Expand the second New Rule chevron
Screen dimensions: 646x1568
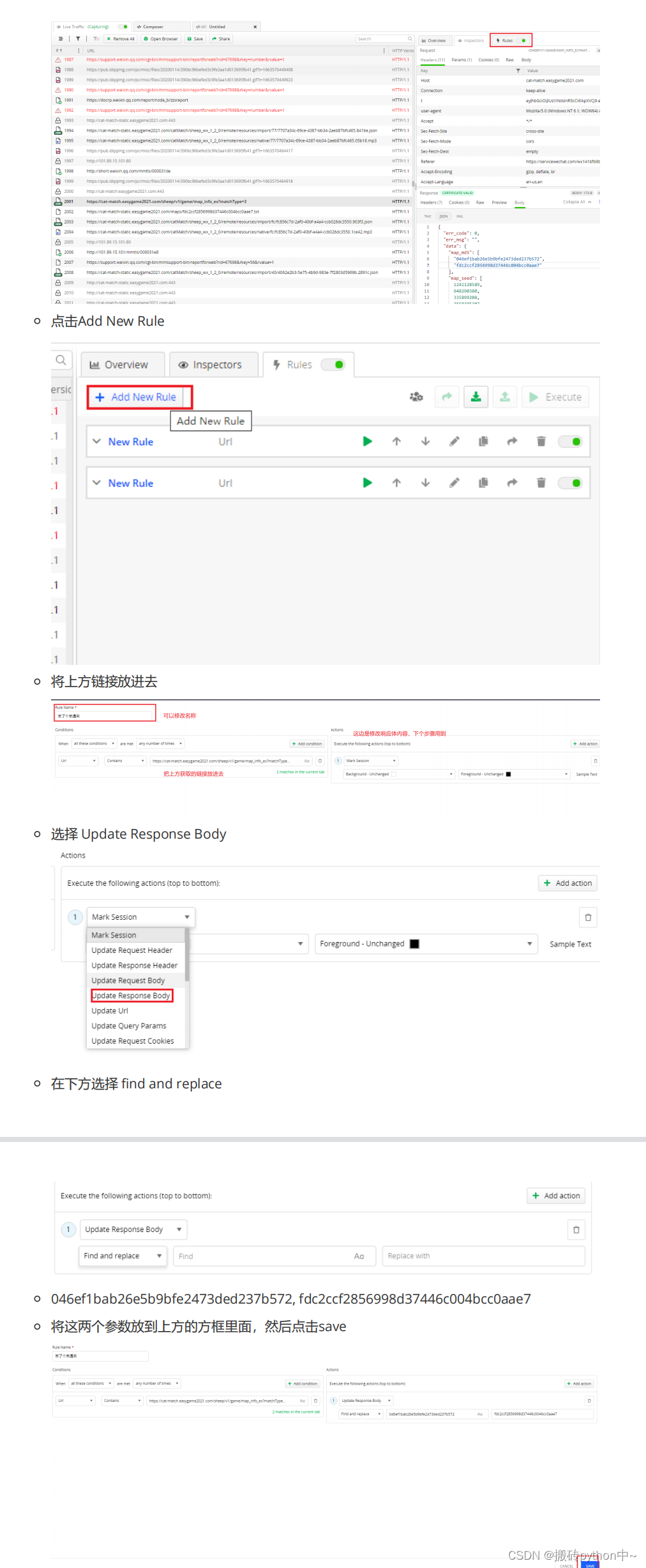point(96,483)
